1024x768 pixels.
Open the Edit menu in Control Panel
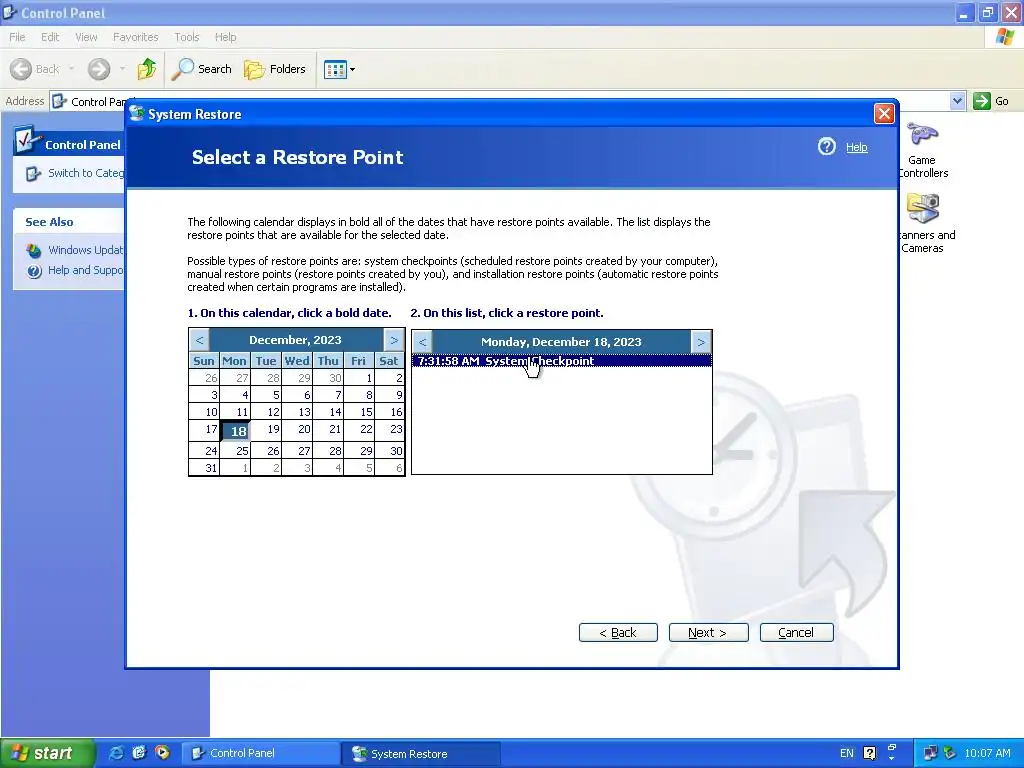pos(50,37)
